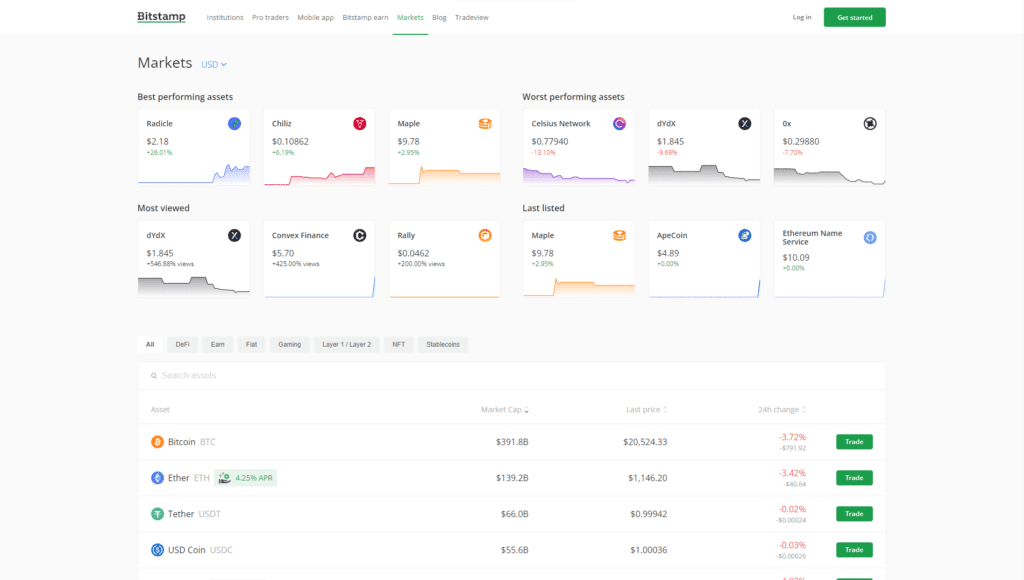The height and width of the screenshot is (580, 1024).
Task: Sort assets by 24h change
Action: coord(780,409)
